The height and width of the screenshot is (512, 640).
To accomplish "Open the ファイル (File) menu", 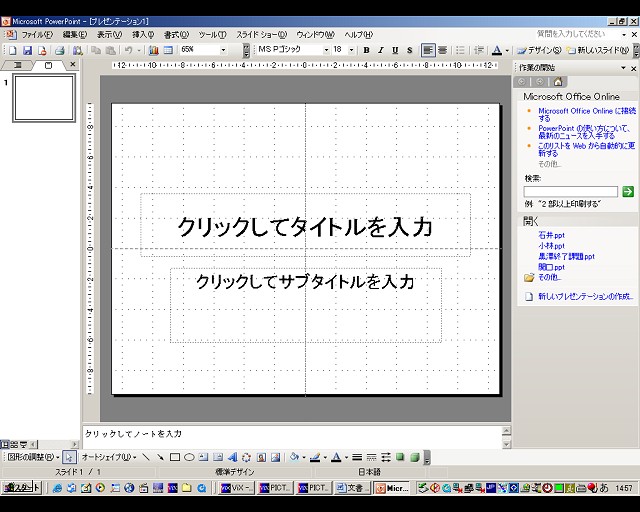I will (37, 35).
